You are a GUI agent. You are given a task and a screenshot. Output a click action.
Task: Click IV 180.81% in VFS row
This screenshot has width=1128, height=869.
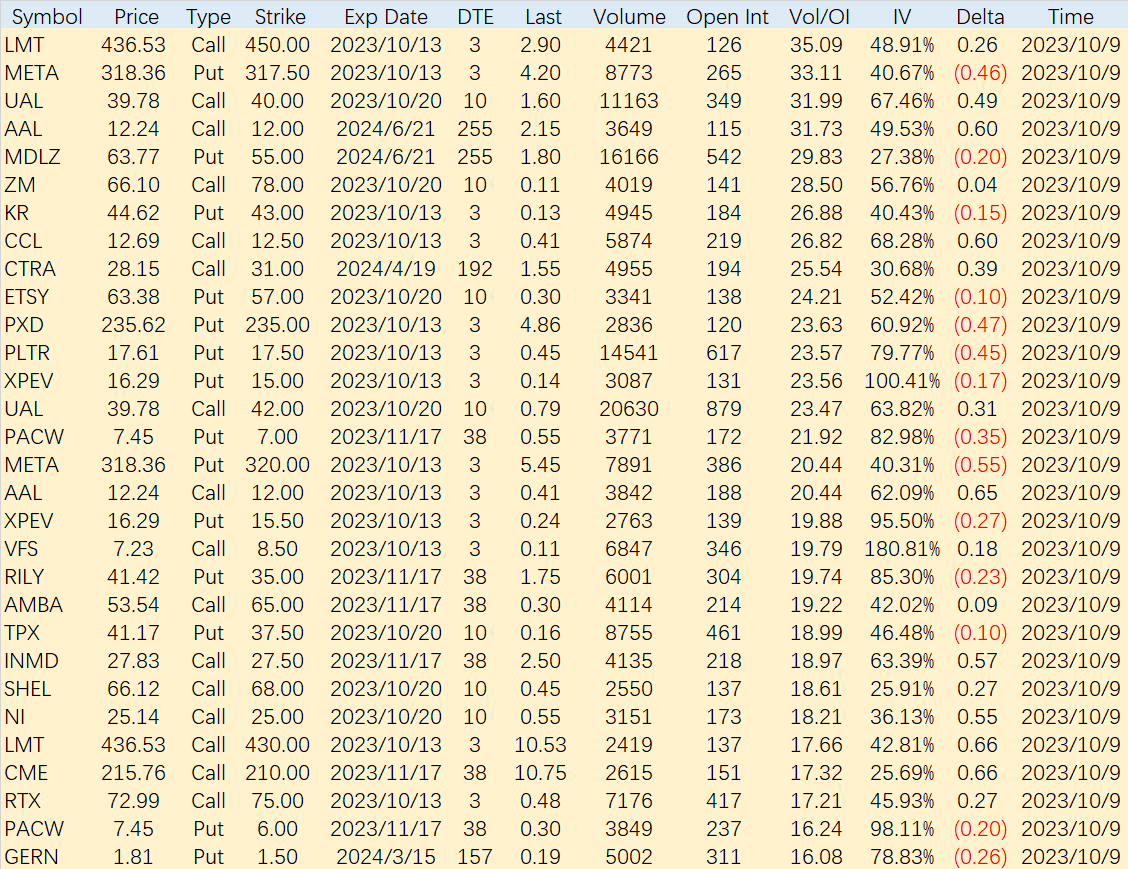pyautogui.click(x=902, y=549)
